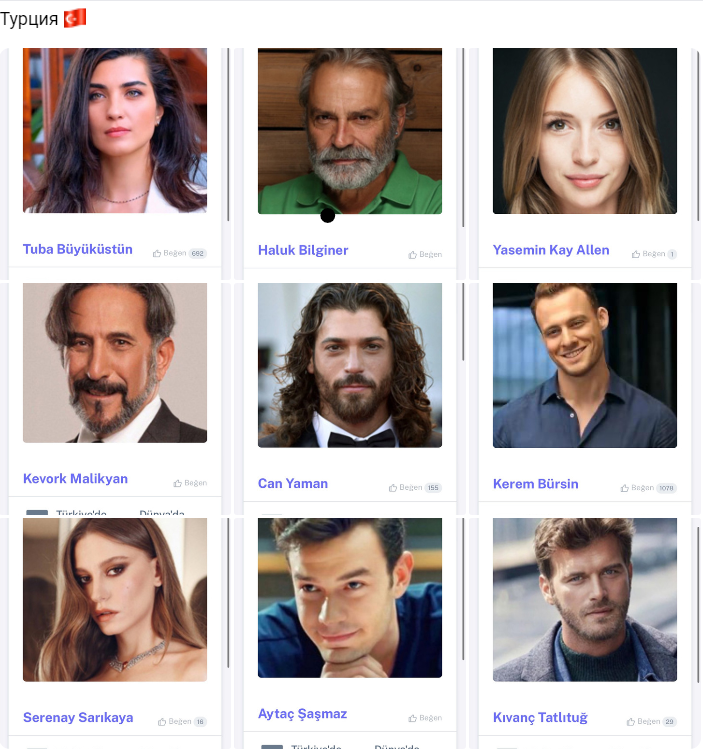This screenshot has height=749, width=703.
Task: Click the thumbs-up icon for Kevork Malikyan
Action: click(x=178, y=483)
